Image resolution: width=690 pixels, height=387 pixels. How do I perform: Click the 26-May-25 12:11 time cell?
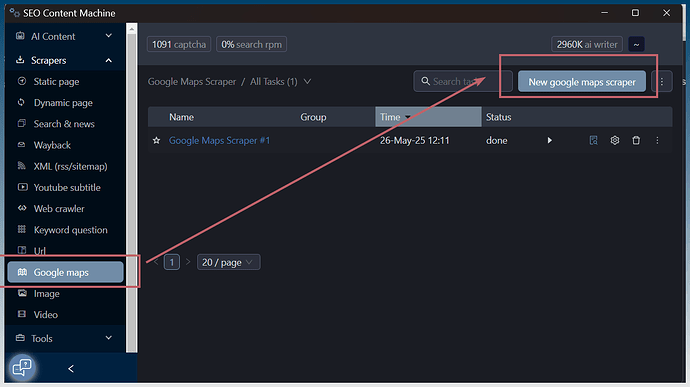(415, 140)
